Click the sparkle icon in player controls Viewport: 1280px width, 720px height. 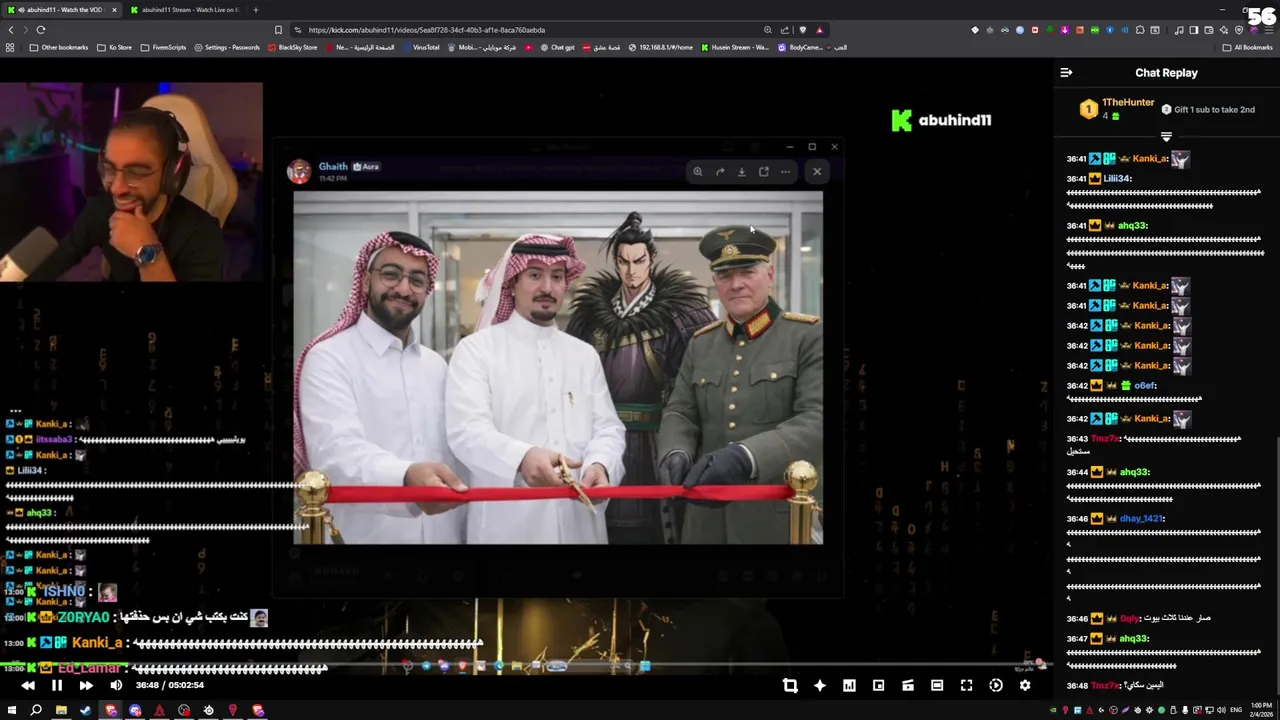pyautogui.click(x=820, y=685)
